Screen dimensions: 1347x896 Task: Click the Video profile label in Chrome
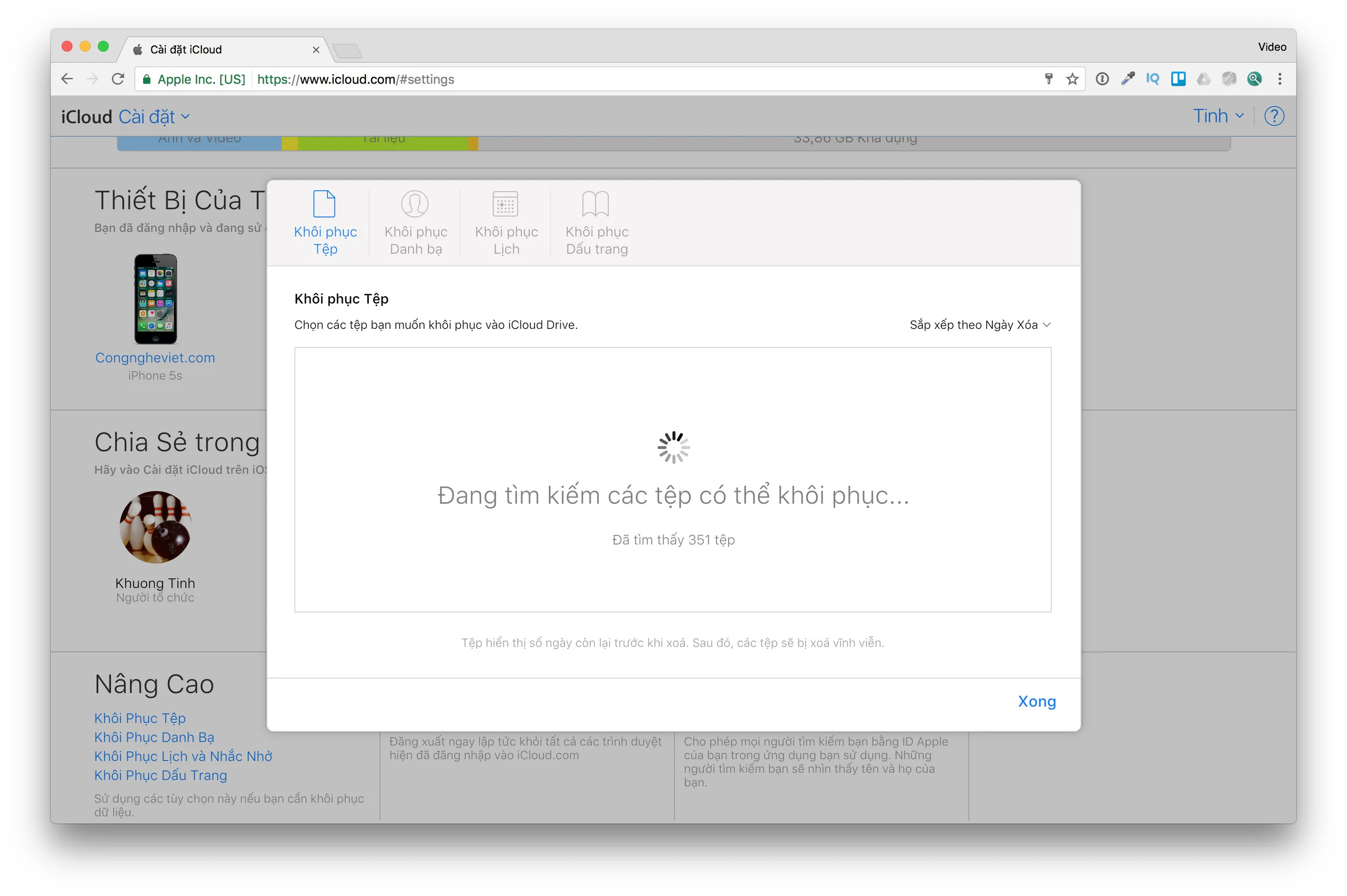click(1272, 47)
